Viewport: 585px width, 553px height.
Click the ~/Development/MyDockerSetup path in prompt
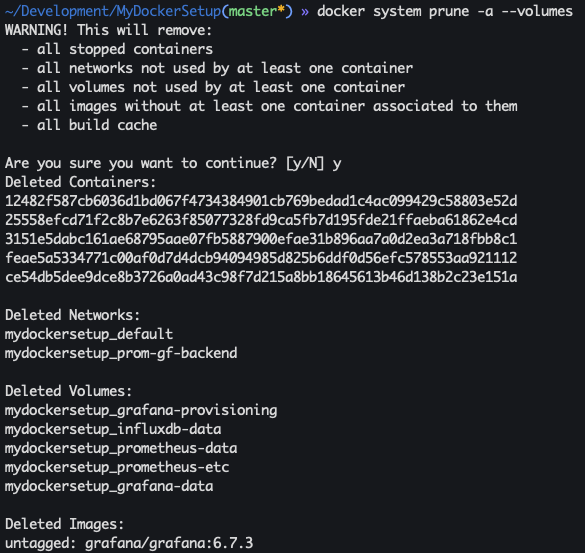113,12
